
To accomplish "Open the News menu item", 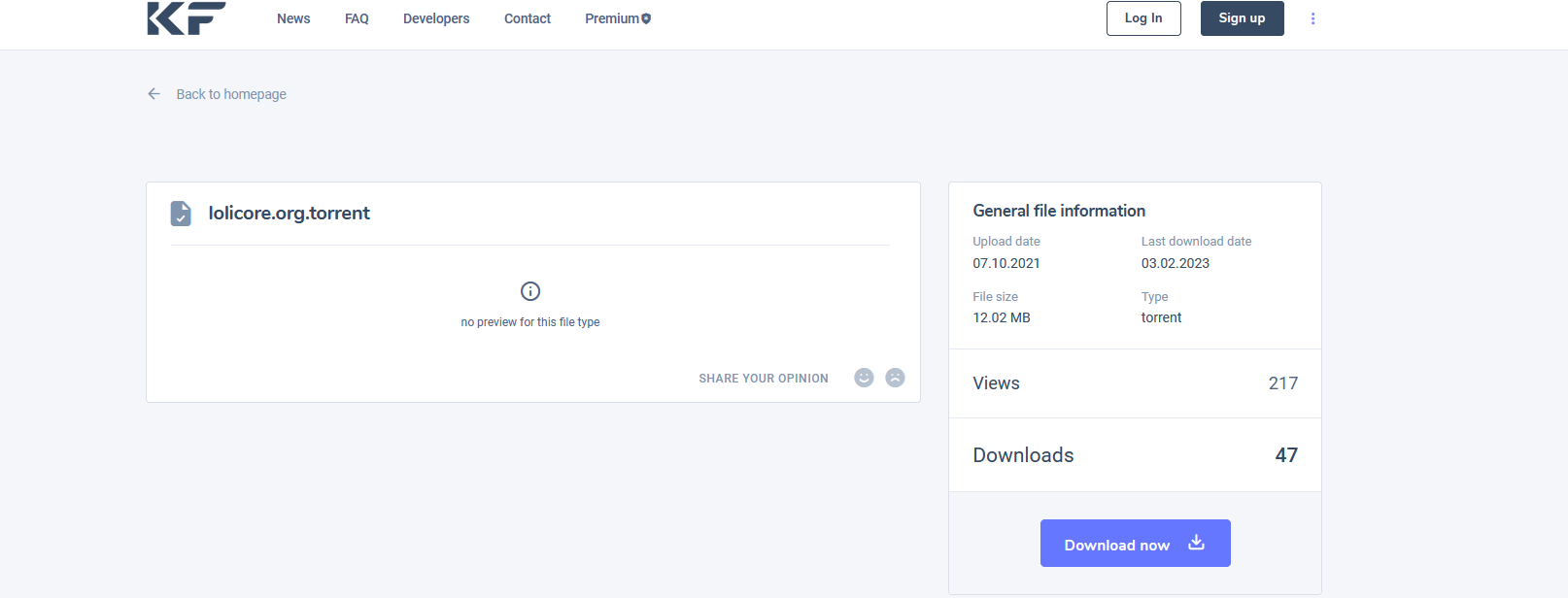I will pyautogui.click(x=293, y=18).
